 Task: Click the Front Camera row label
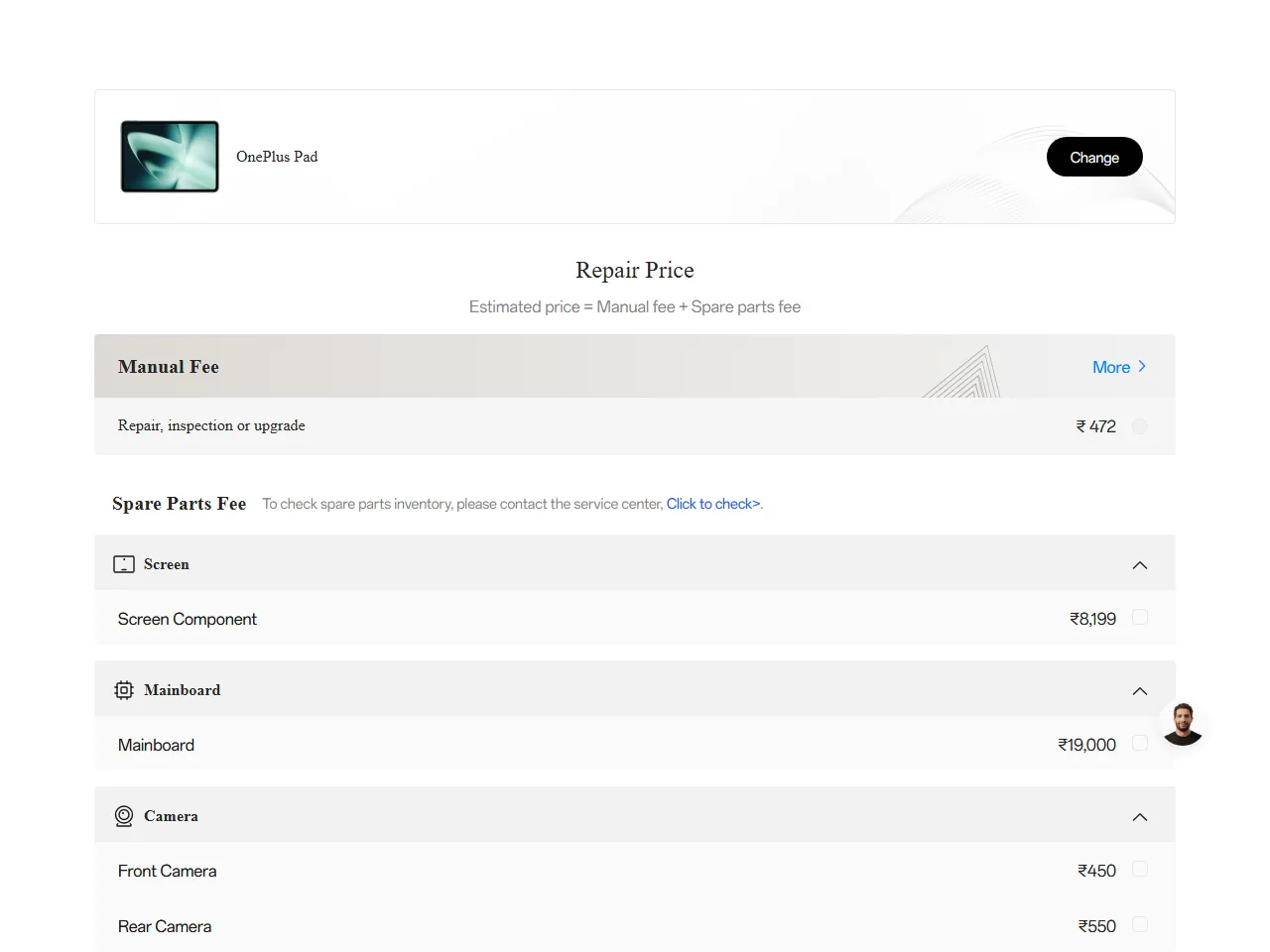(x=167, y=871)
